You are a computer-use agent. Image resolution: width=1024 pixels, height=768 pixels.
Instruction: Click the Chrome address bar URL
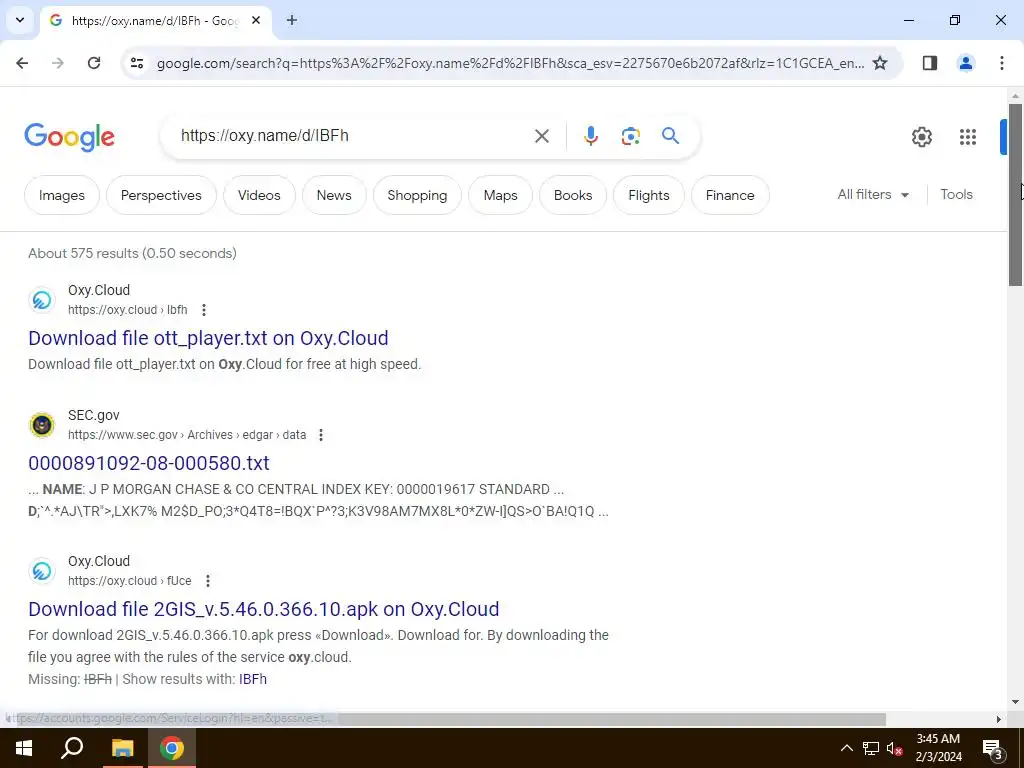(x=510, y=63)
